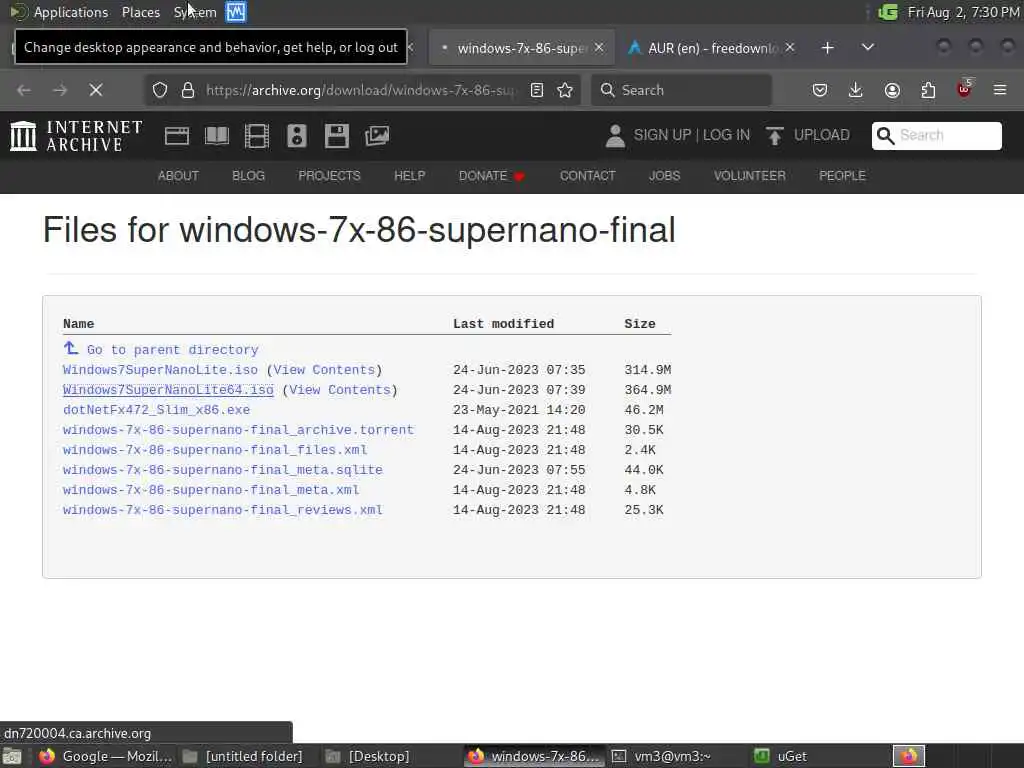Stop page loading with X button

(95, 90)
